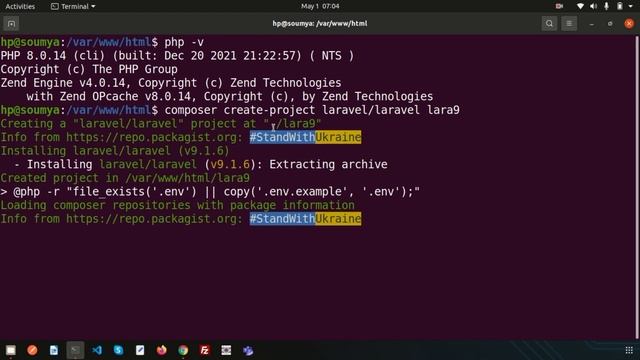Open LibreOffice Writer from the dock
Viewport: 640px width, 360px height.
point(54,350)
